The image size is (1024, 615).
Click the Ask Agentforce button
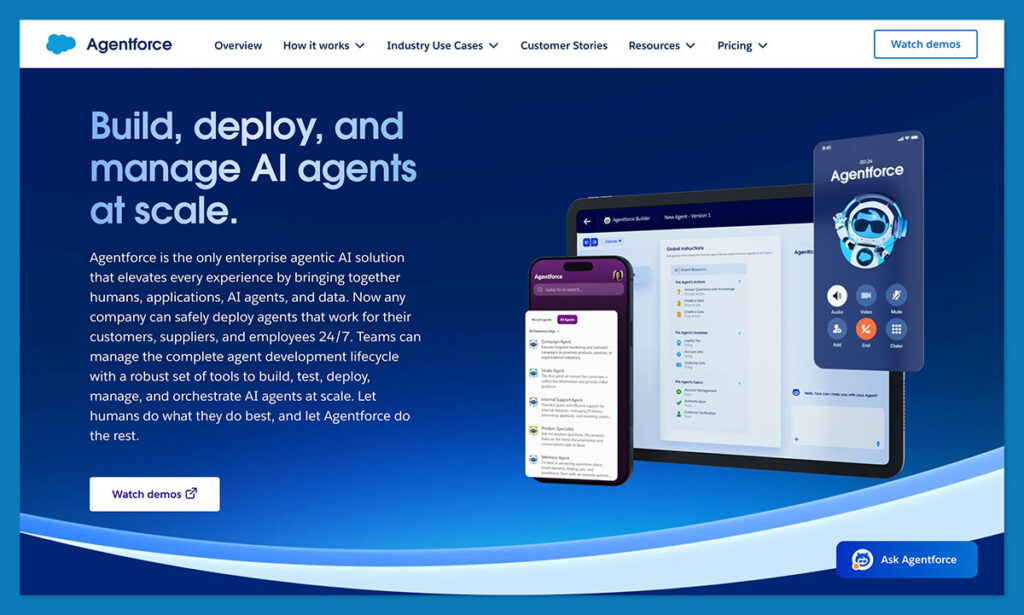907,559
